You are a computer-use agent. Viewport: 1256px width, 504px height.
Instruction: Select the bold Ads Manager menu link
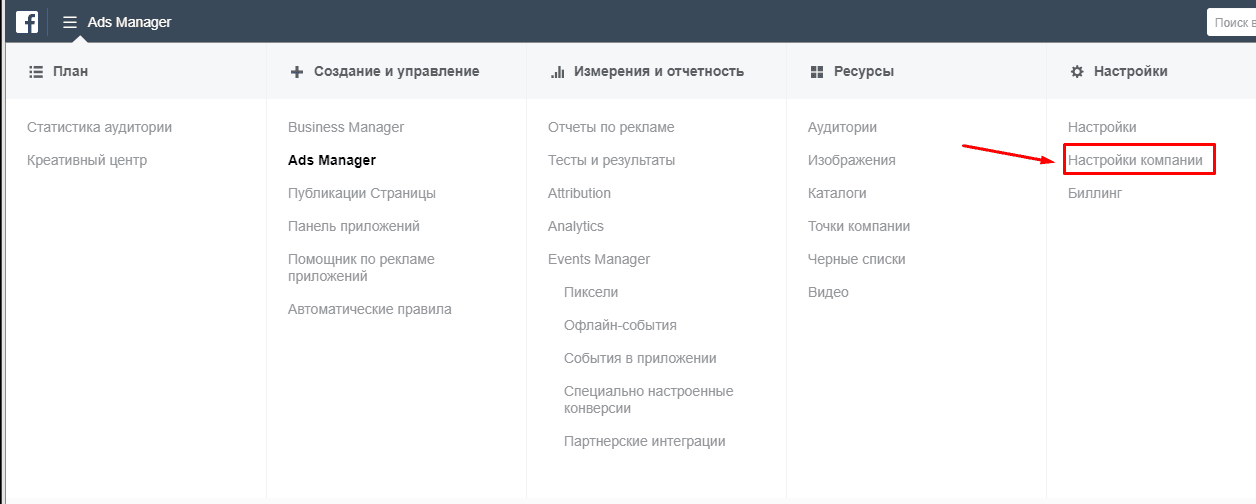click(x=332, y=160)
